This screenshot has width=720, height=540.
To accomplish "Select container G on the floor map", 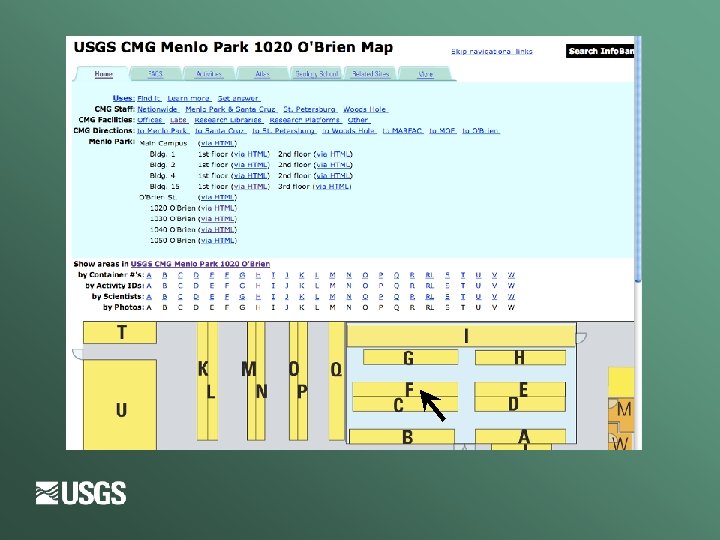I will tap(411, 357).
